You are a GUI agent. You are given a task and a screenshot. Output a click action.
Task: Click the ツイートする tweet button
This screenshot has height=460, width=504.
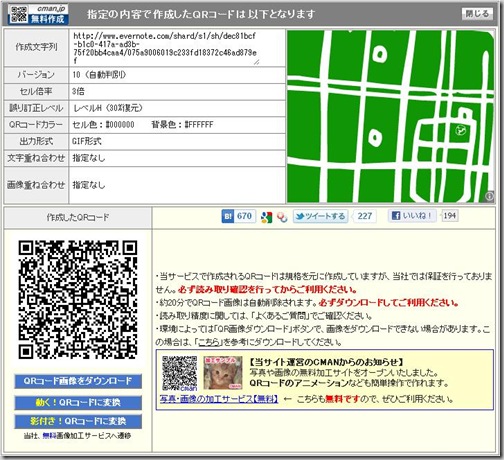pos(320,216)
